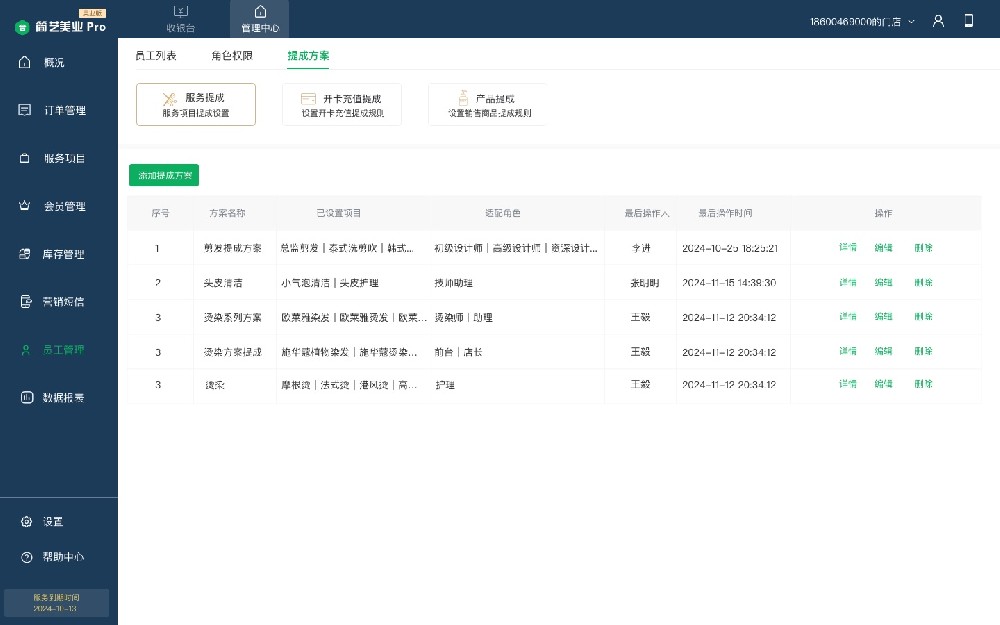Click the 小气泡清洁｜头皮护理 cell
This screenshot has height=625, width=1000.
[x=330, y=283]
